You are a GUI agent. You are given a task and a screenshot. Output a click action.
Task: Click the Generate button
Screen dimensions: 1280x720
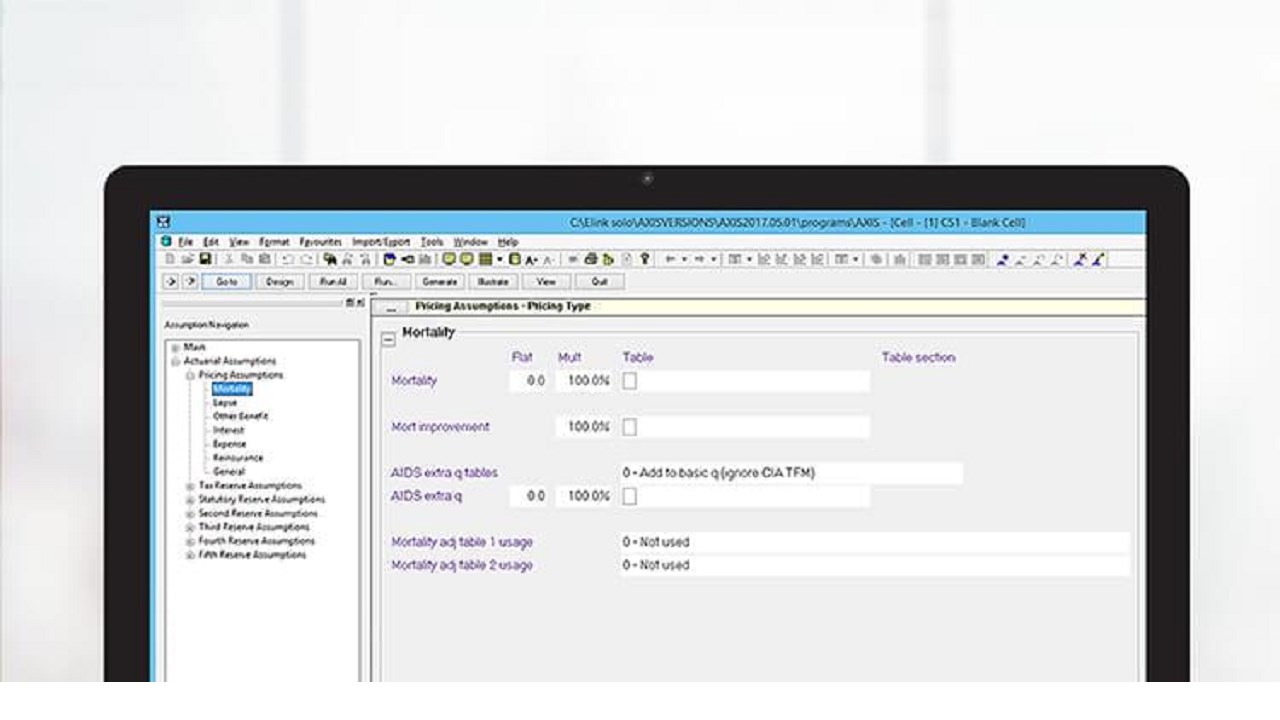(439, 282)
